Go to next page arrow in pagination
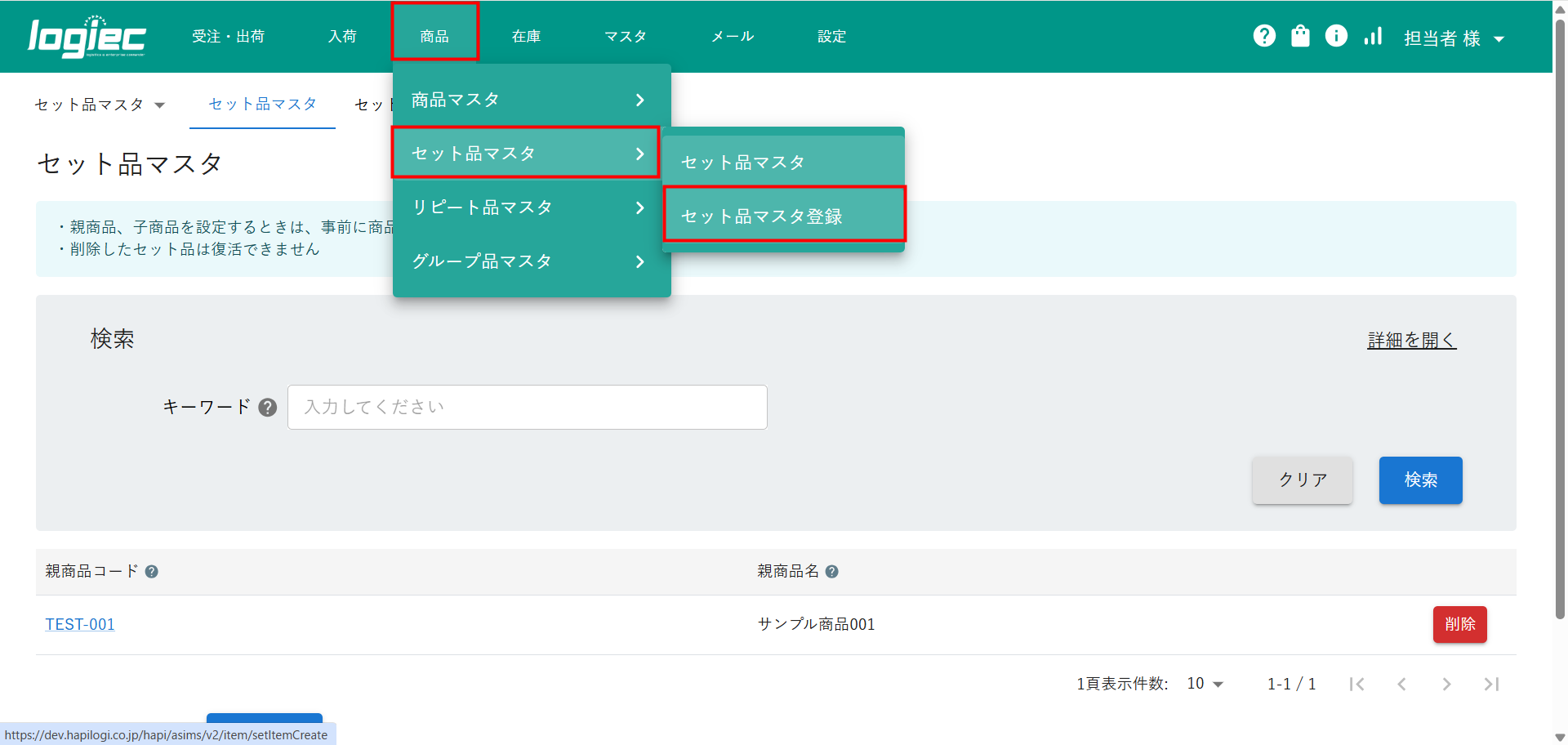The width and height of the screenshot is (1568, 745). click(x=1446, y=684)
